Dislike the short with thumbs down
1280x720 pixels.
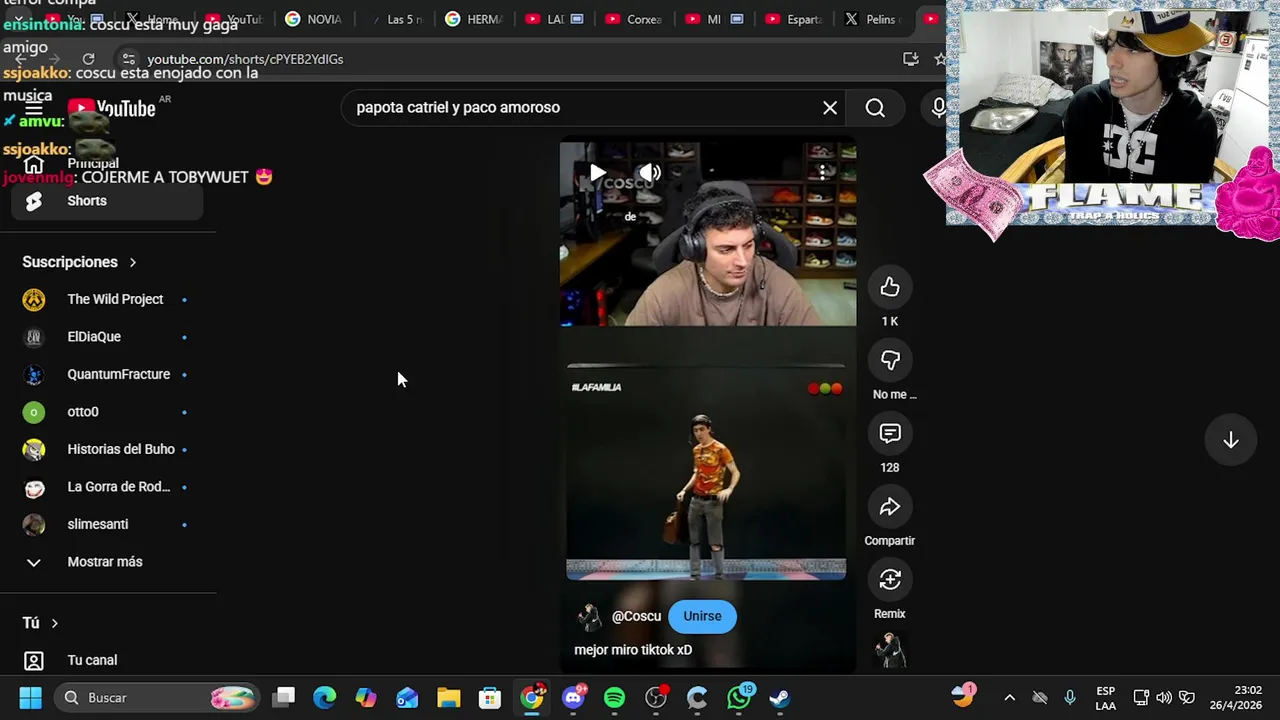click(x=890, y=361)
